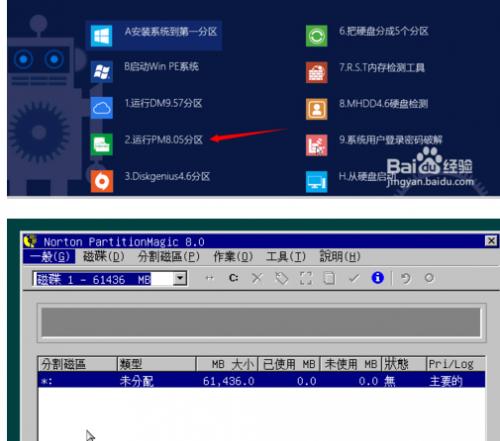Open the 分割磁區(P) menu
The height and width of the screenshot is (441, 500).
click(169, 257)
